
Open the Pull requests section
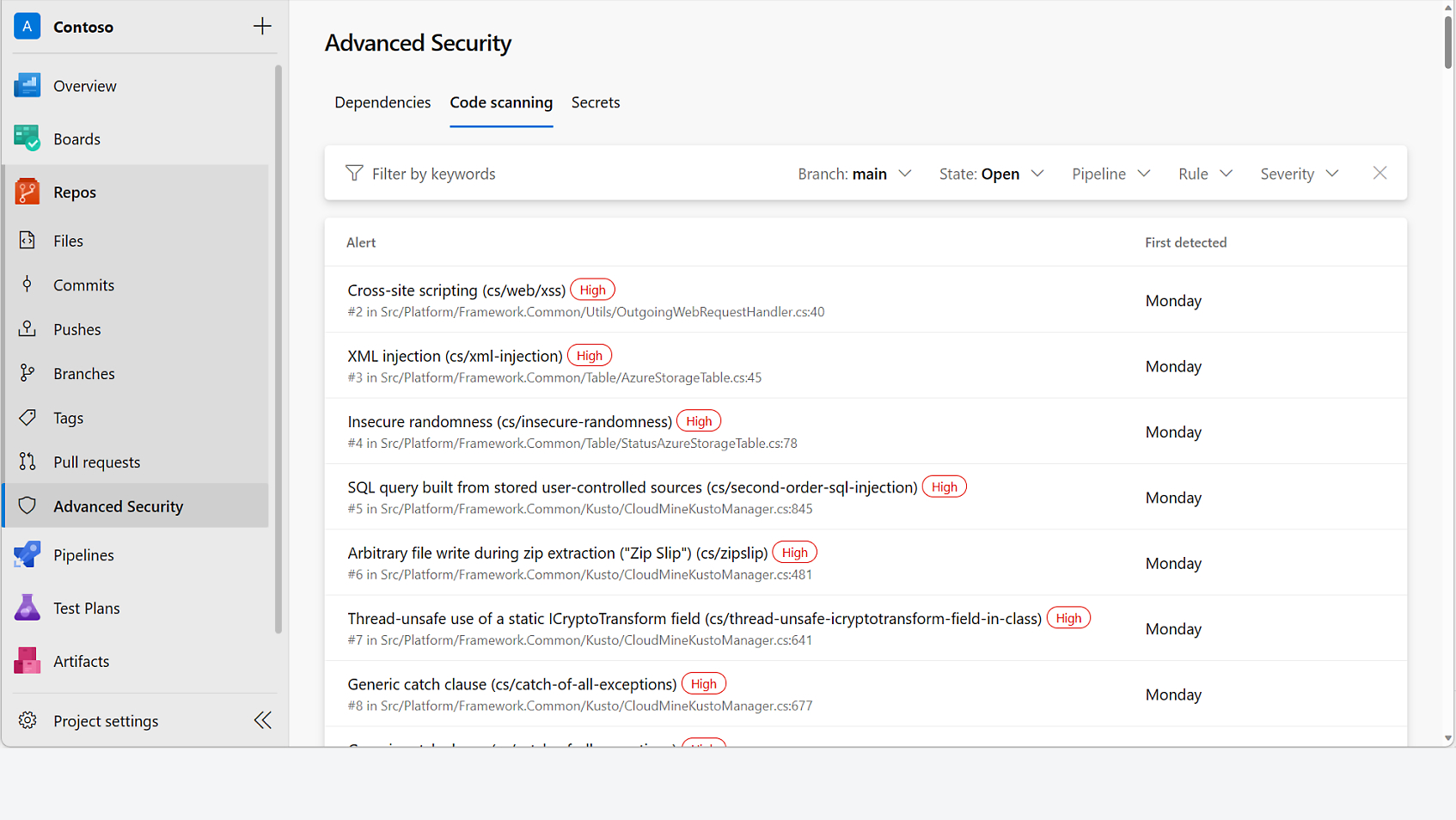point(95,462)
